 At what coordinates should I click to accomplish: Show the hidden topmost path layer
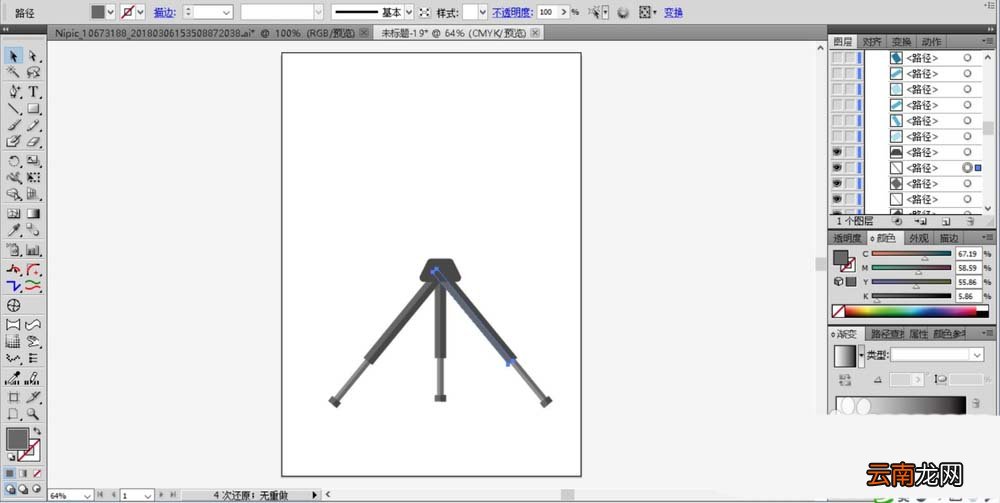(x=837, y=57)
